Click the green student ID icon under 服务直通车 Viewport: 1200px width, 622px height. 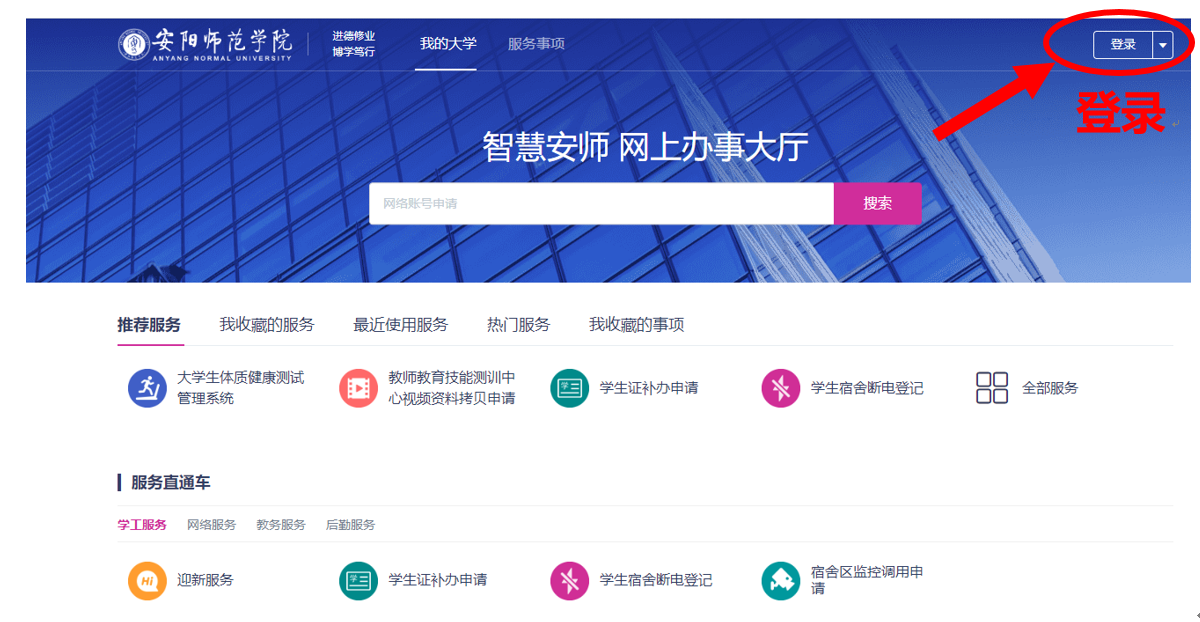click(358, 580)
